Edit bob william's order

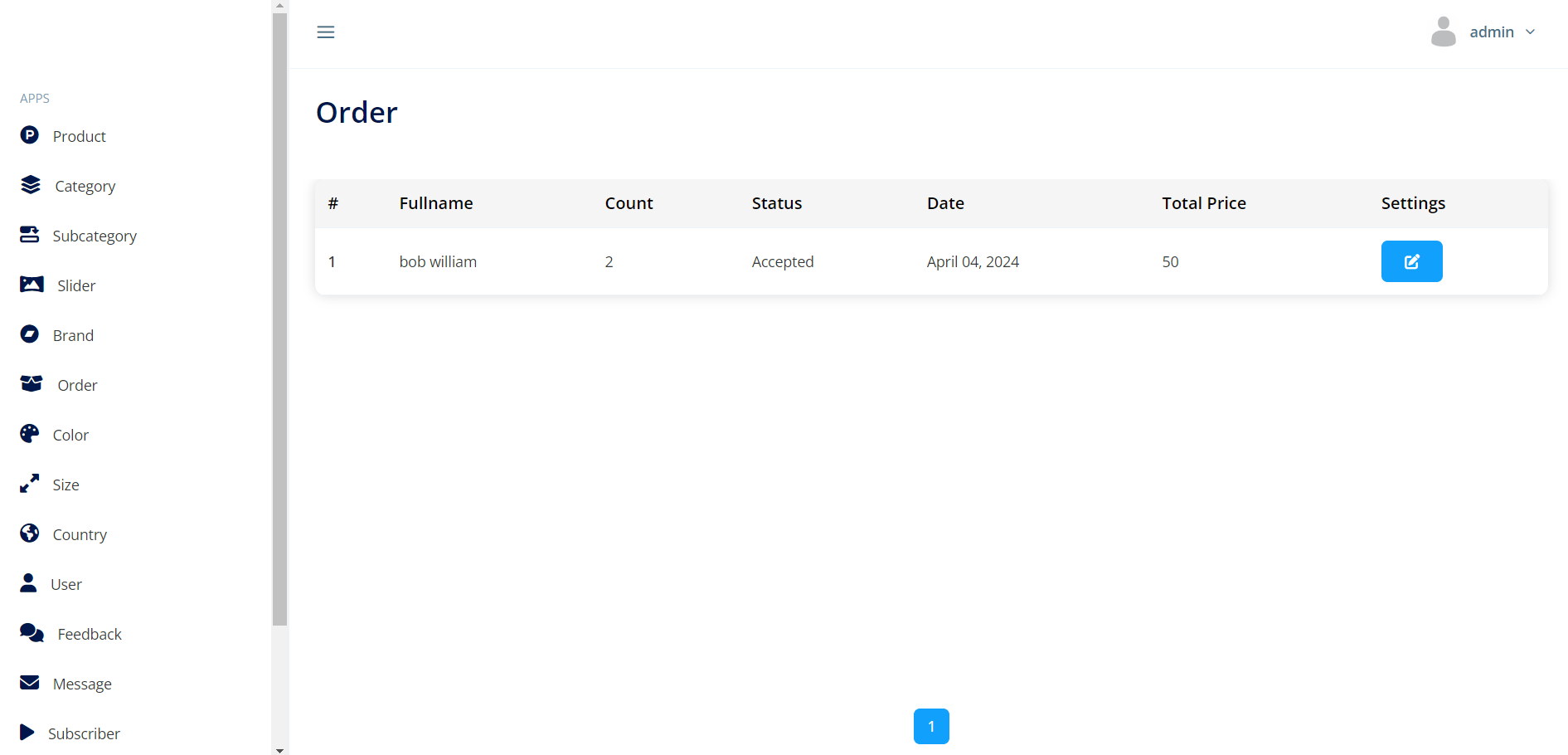tap(1411, 261)
